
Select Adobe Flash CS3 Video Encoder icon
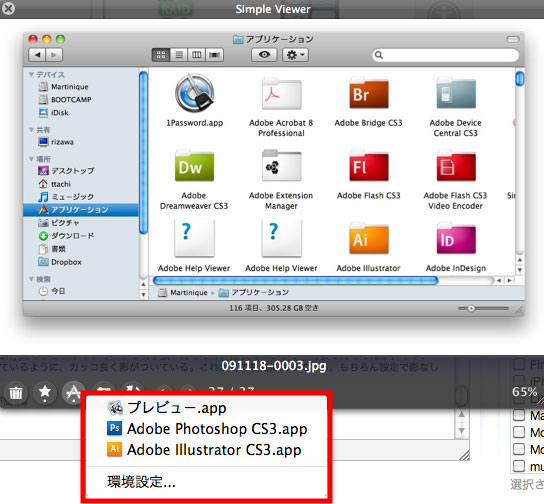click(456, 166)
